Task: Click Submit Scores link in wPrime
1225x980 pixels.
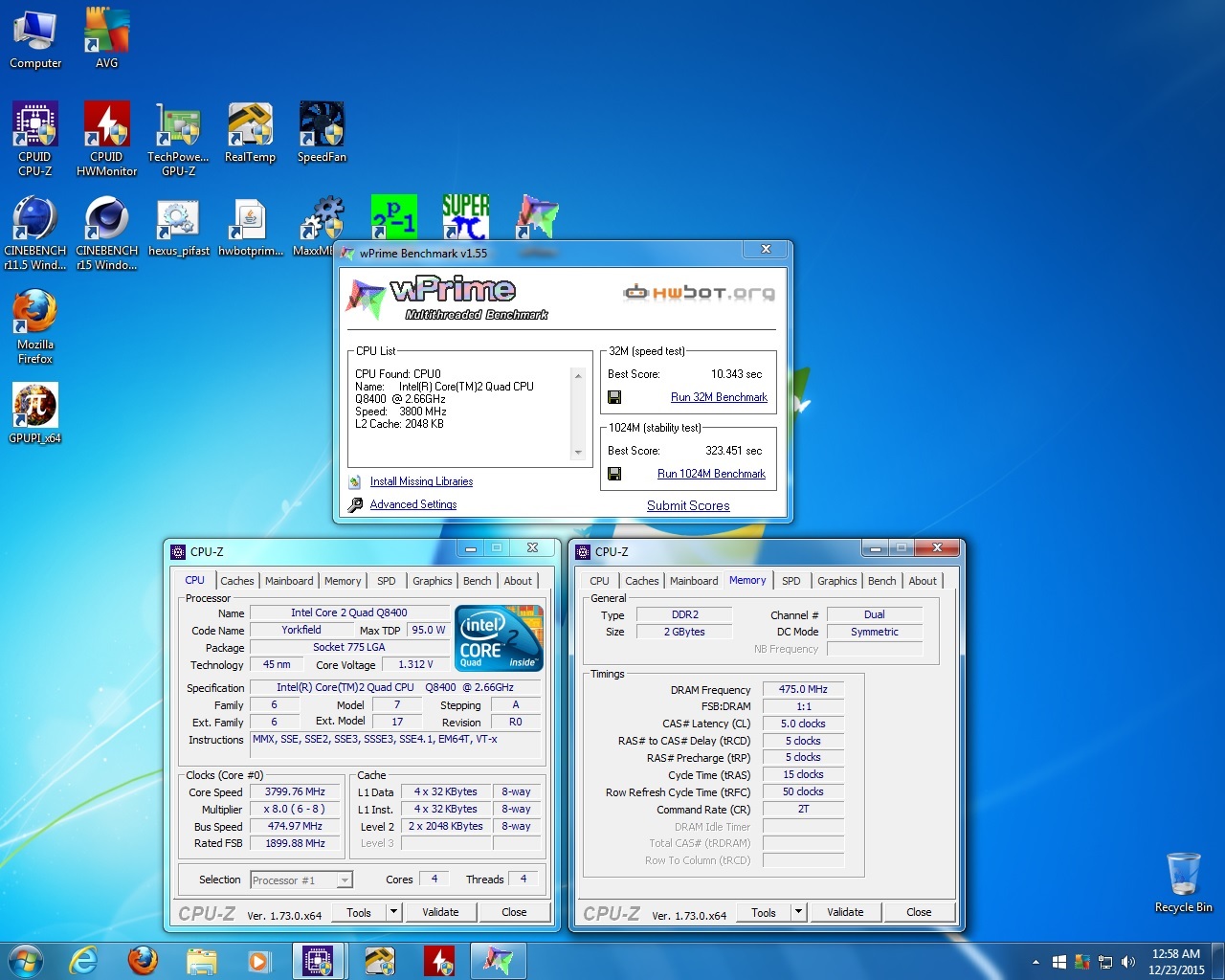Action: tap(688, 505)
